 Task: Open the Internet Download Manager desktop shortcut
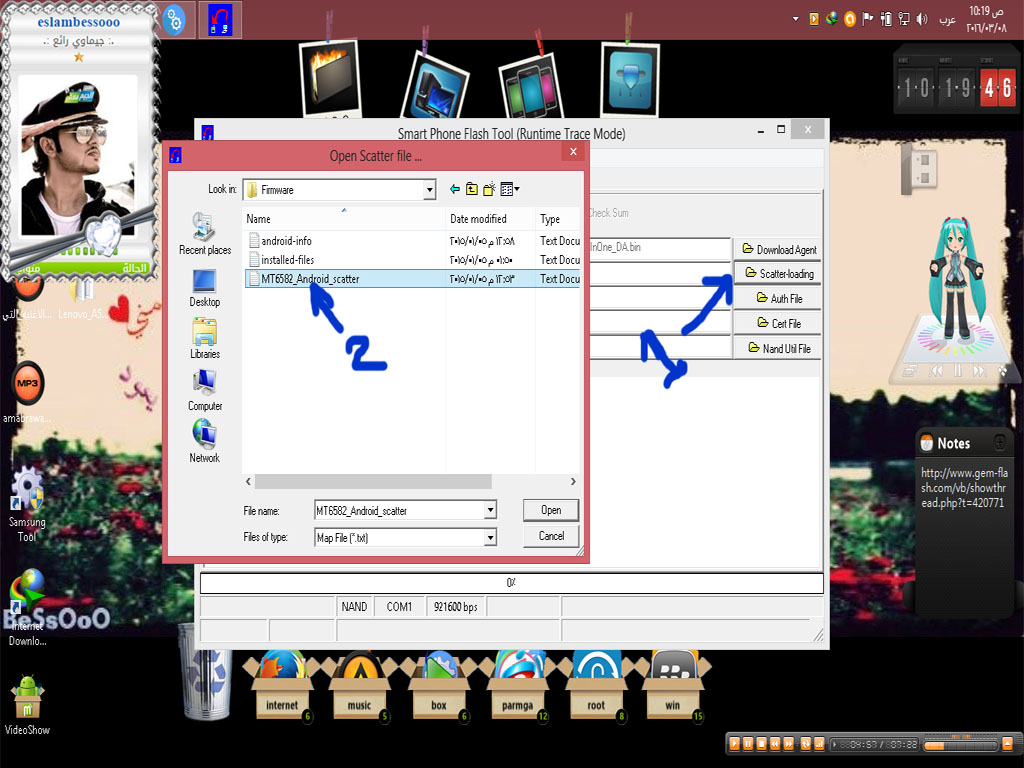tap(27, 607)
